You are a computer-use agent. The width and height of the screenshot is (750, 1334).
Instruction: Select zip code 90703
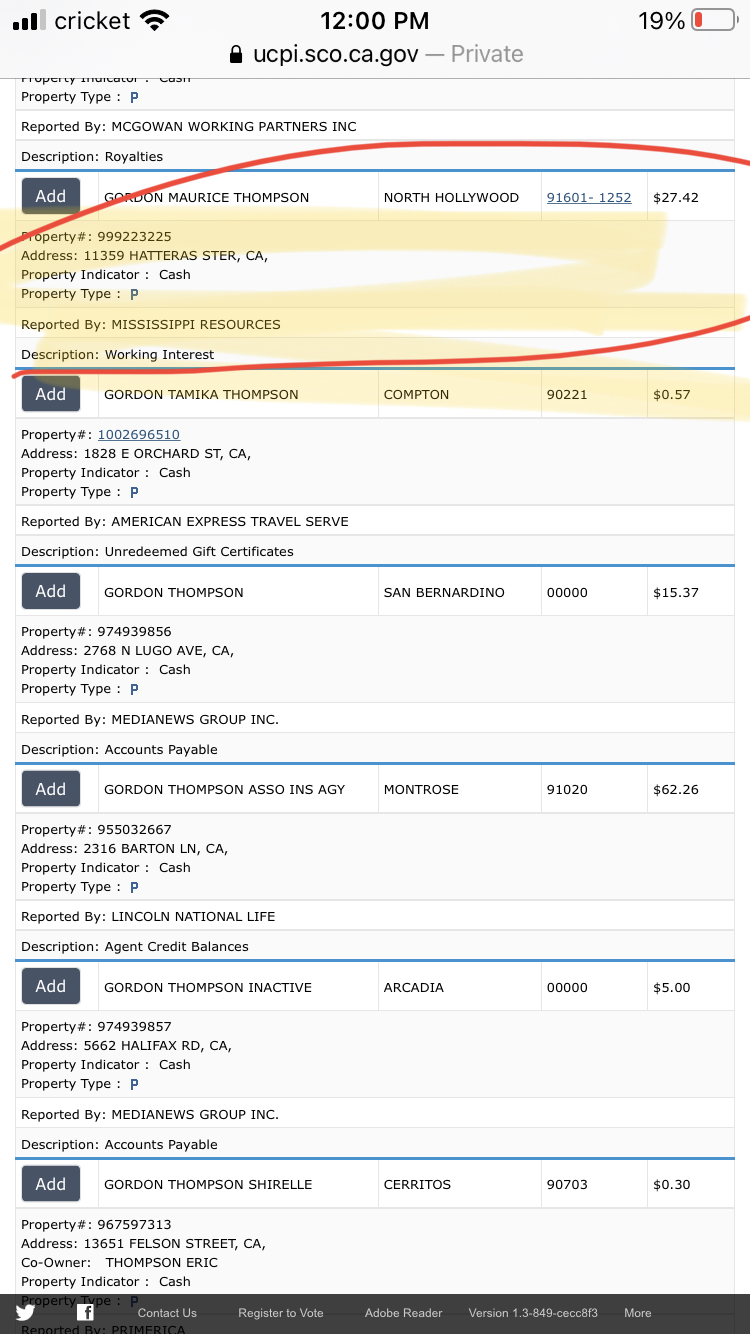pos(567,1184)
